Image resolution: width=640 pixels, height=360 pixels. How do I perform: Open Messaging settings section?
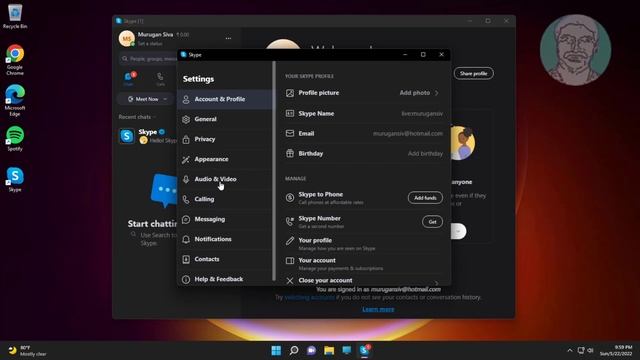pos(224,219)
